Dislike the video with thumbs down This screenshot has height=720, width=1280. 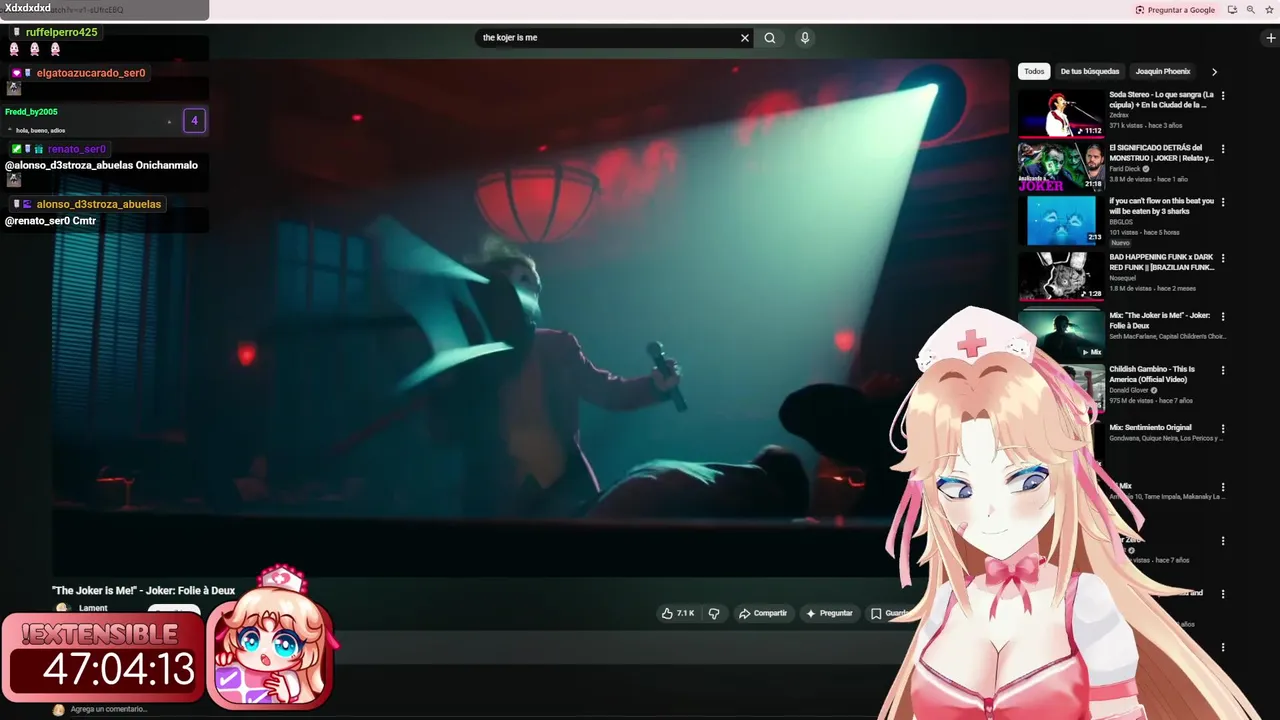[714, 613]
